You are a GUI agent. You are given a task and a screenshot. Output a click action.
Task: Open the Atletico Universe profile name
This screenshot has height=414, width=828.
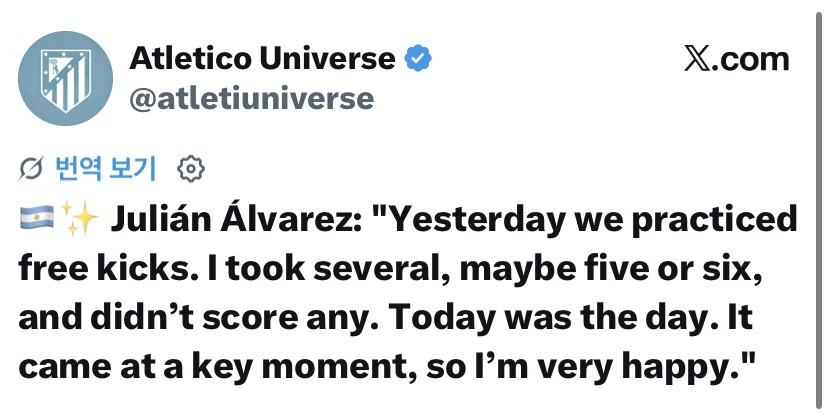[x=262, y=59]
